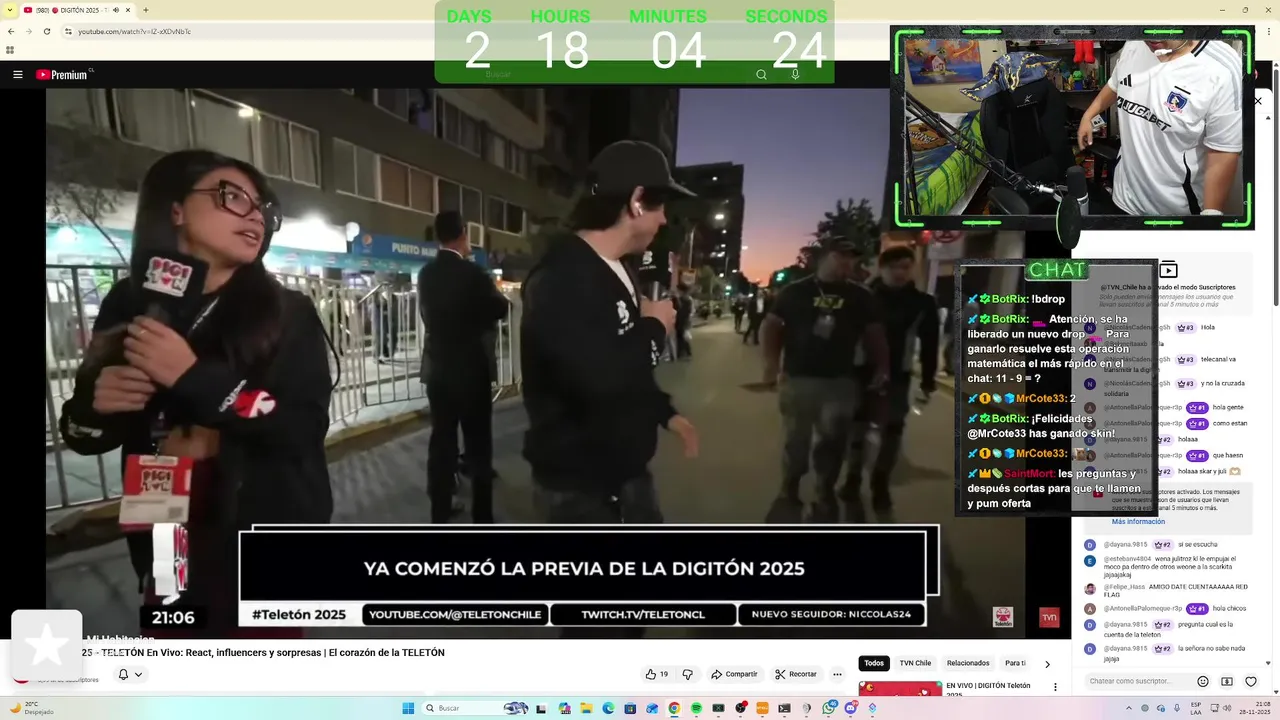Viewport: 1280px width, 720px height.
Task: Open emoji picker in live chat
Action: [x=1203, y=681]
